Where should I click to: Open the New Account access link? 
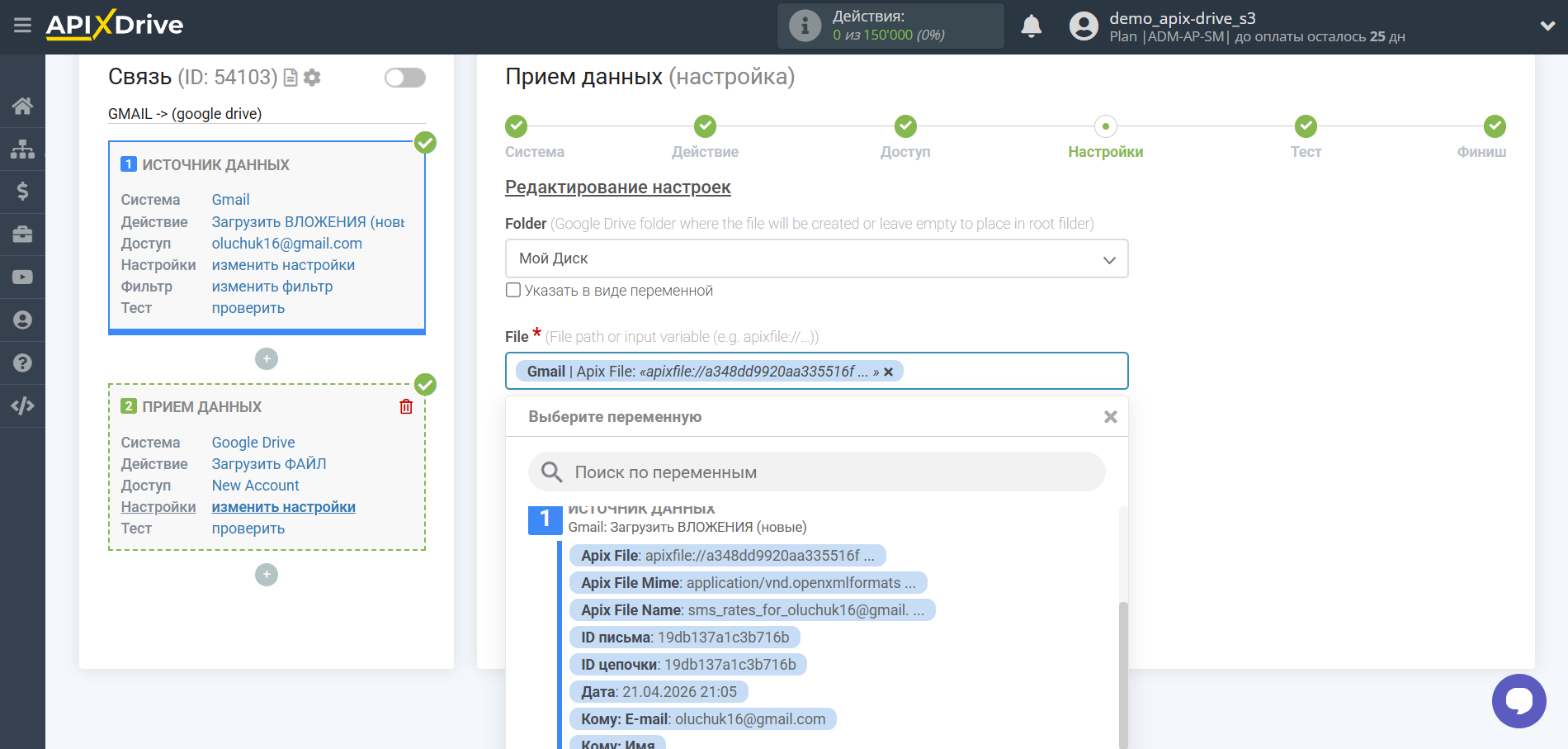[x=256, y=486]
